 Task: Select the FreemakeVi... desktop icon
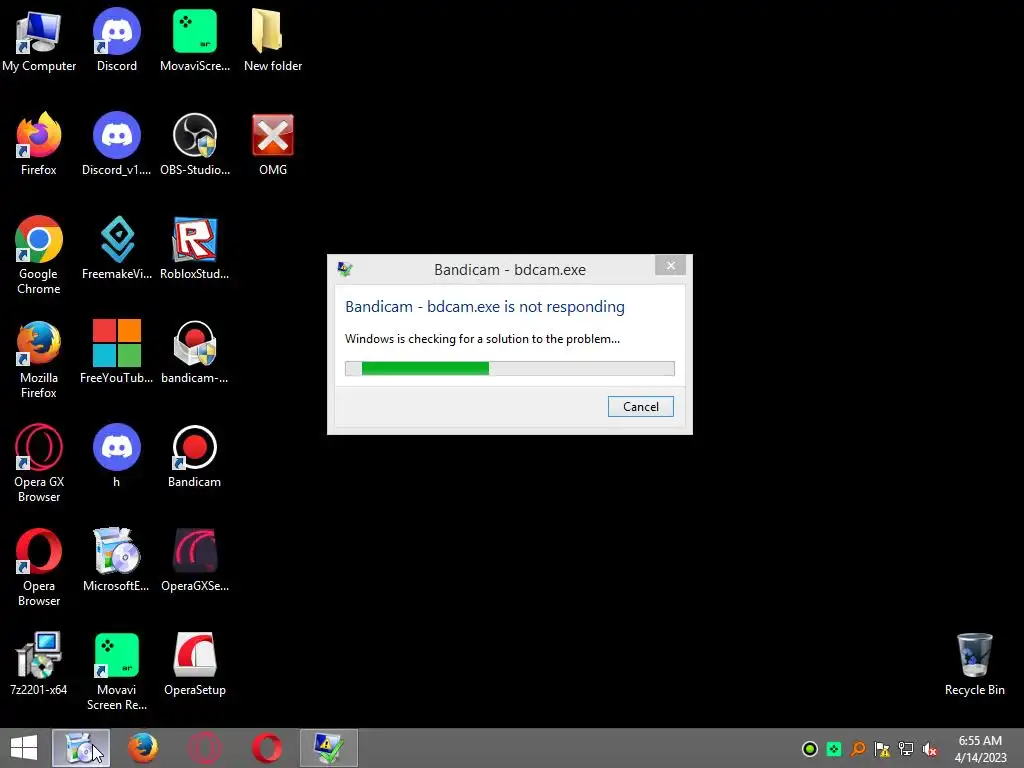(116, 248)
